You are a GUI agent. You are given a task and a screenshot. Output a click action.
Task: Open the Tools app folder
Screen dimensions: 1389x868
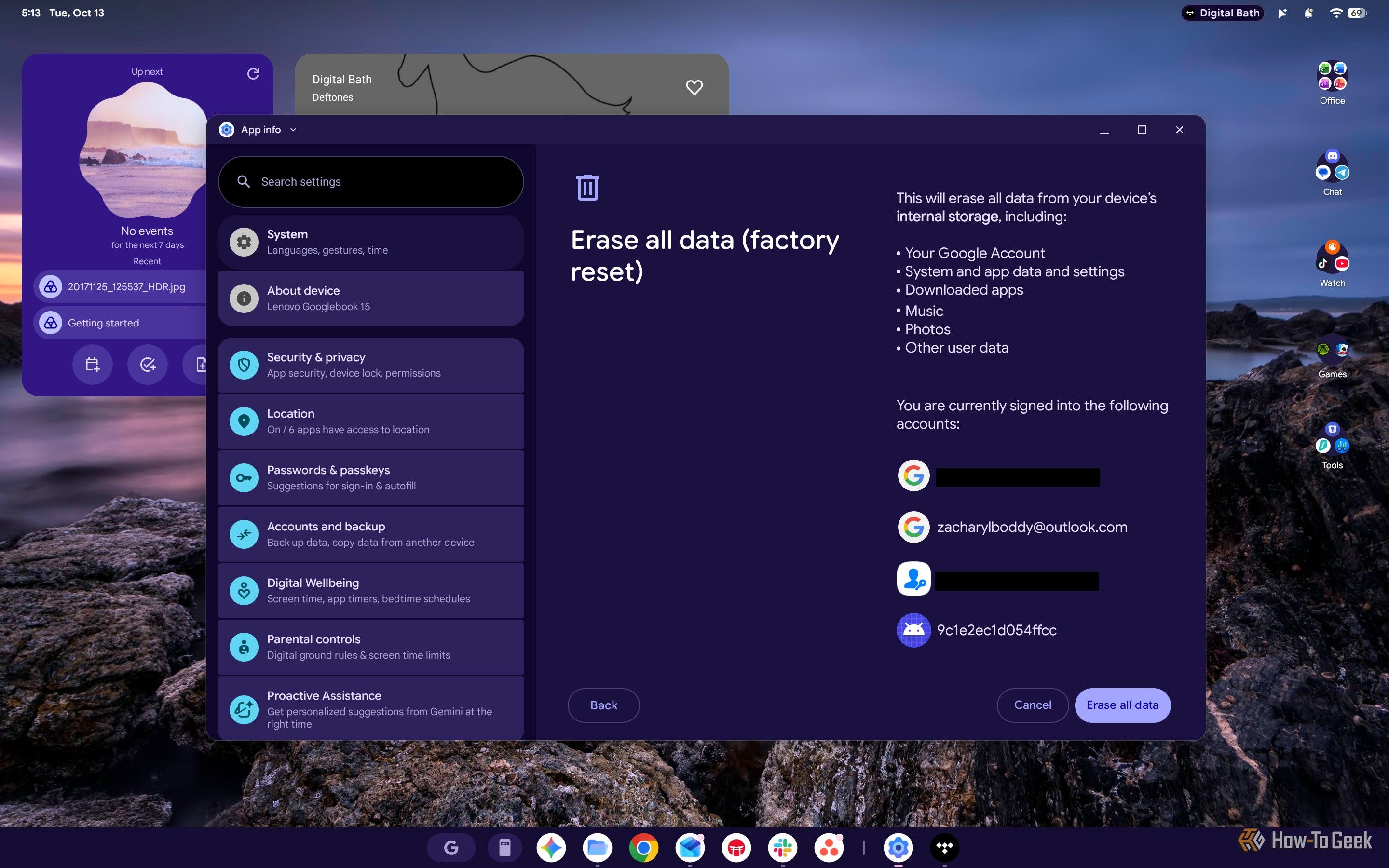pos(1332,447)
